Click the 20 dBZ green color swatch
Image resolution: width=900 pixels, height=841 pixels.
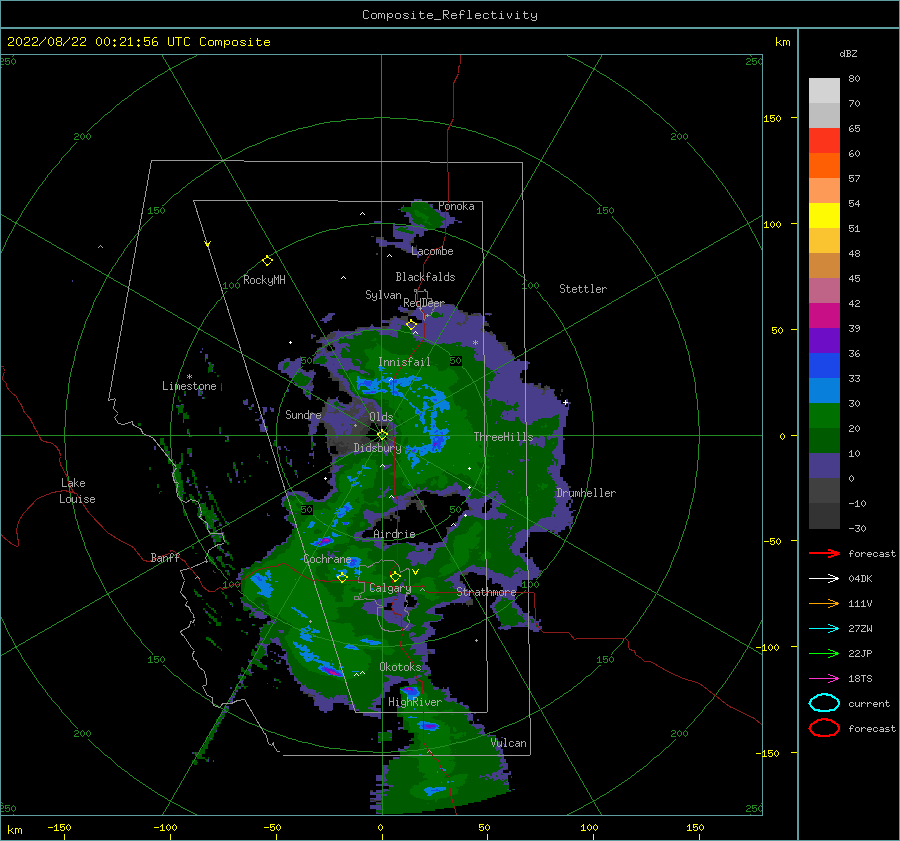tap(824, 416)
